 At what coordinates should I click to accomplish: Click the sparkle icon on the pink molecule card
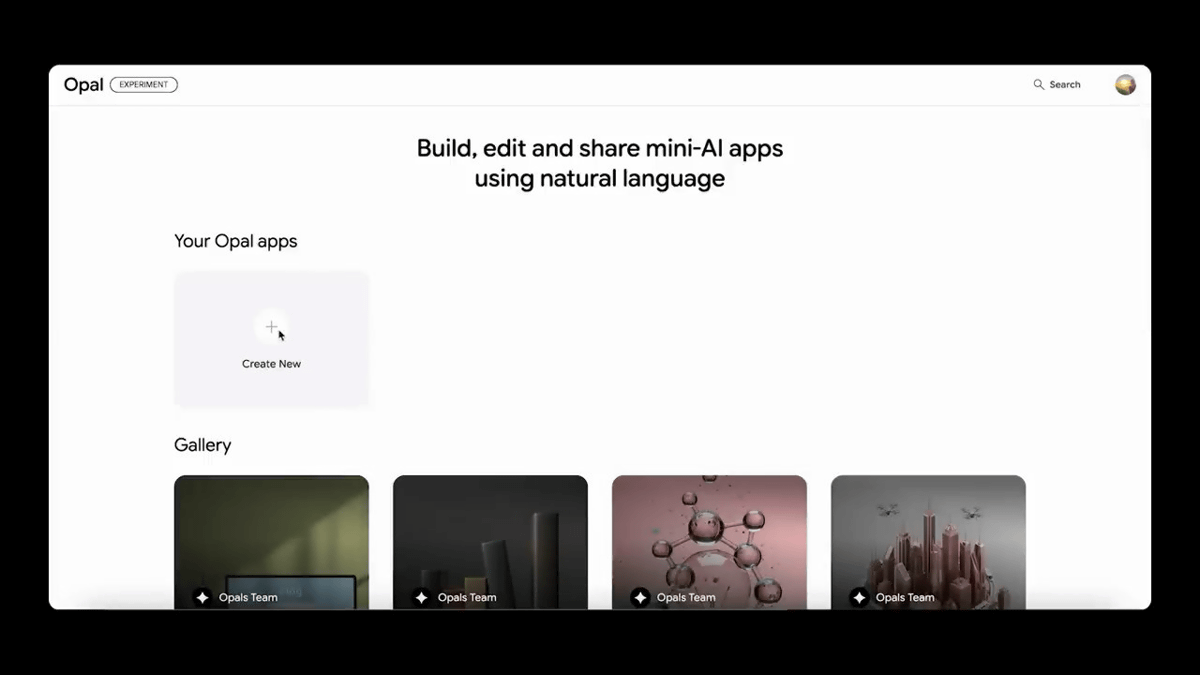click(640, 597)
